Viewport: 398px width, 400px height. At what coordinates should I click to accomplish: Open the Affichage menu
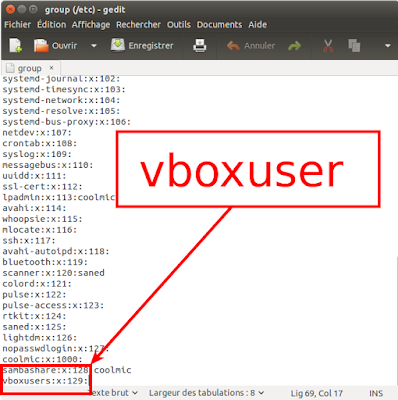(91, 25)
